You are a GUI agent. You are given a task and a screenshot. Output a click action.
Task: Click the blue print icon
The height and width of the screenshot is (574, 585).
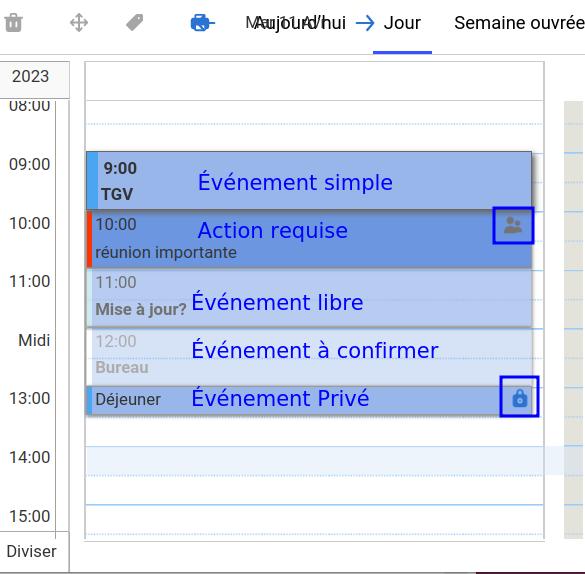point(203,23)
